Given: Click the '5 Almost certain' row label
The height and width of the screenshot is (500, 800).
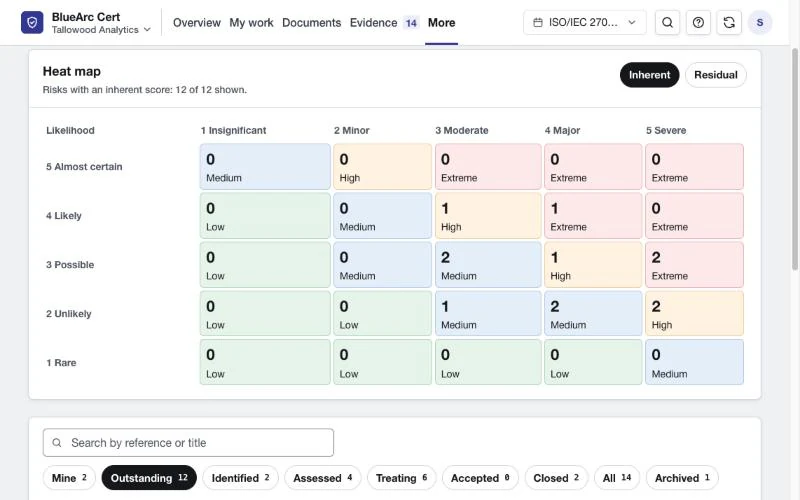Looking at the screenshot, I should coord(84,166).
